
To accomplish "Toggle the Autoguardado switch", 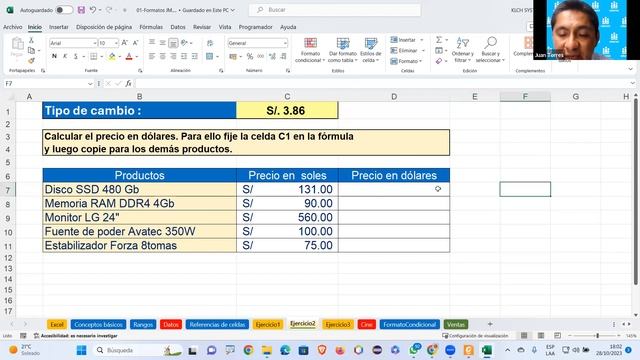I will pos(64,10).
